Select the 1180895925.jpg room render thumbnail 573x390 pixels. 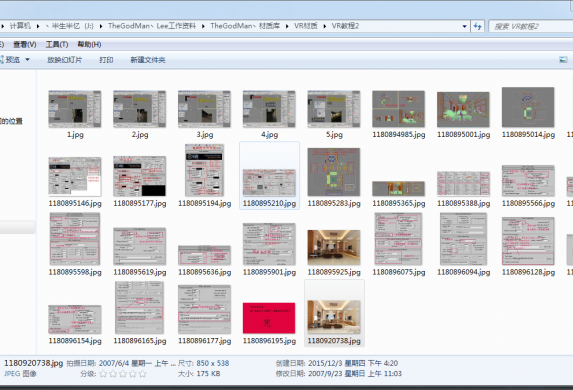pyautogui.click(x=334, y=247)
